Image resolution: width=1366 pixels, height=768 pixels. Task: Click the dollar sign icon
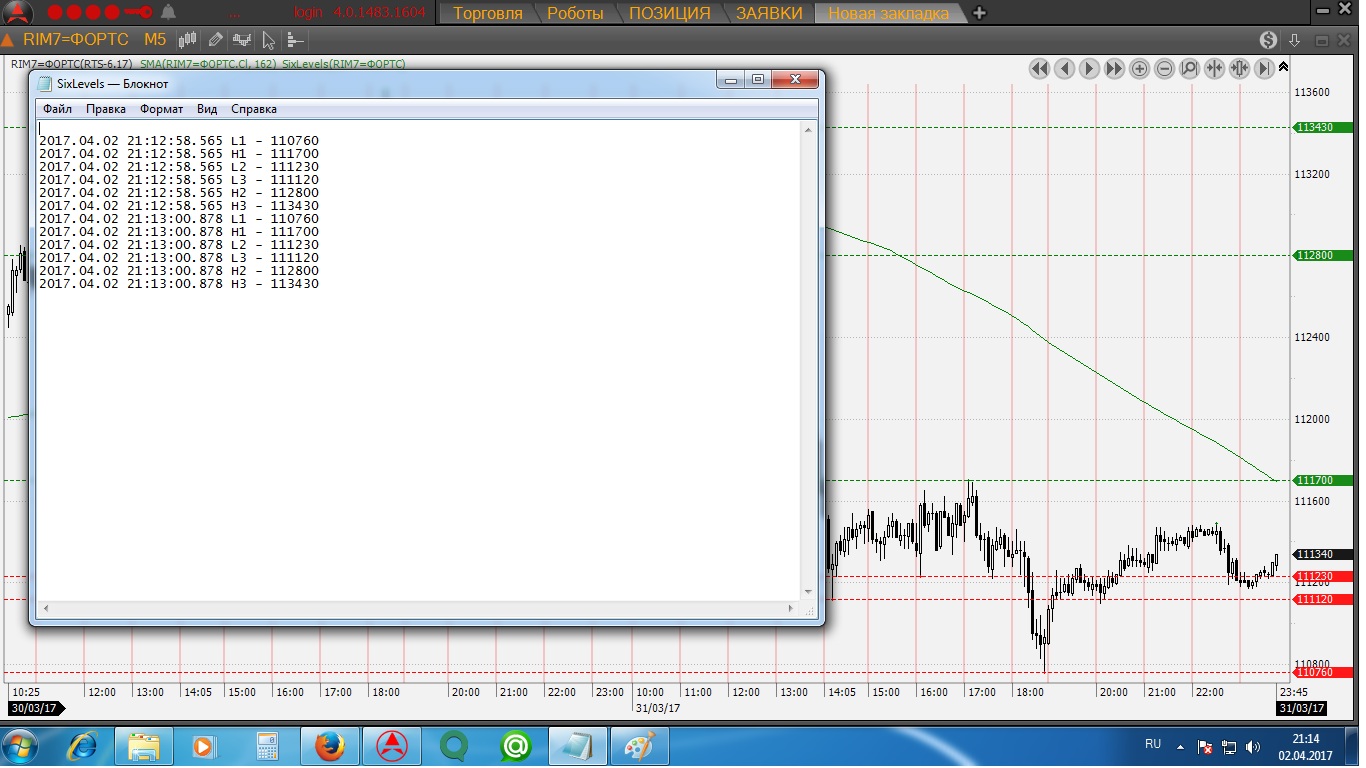click(1268, 40)
